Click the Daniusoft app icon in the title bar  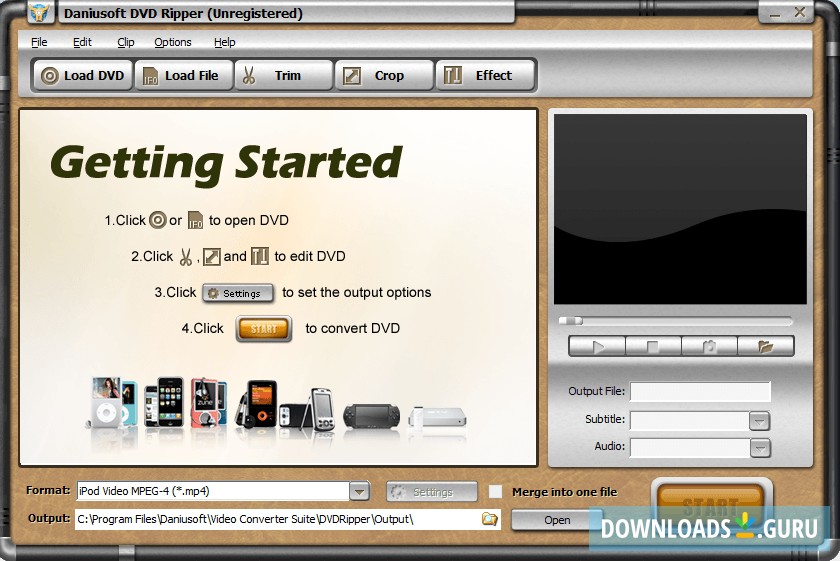(x=41, y=12)
